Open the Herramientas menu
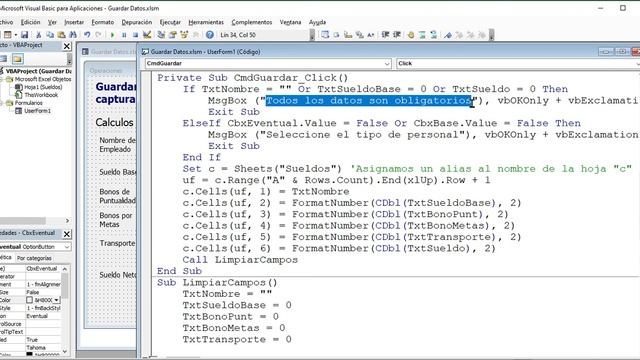 [206, 22]
